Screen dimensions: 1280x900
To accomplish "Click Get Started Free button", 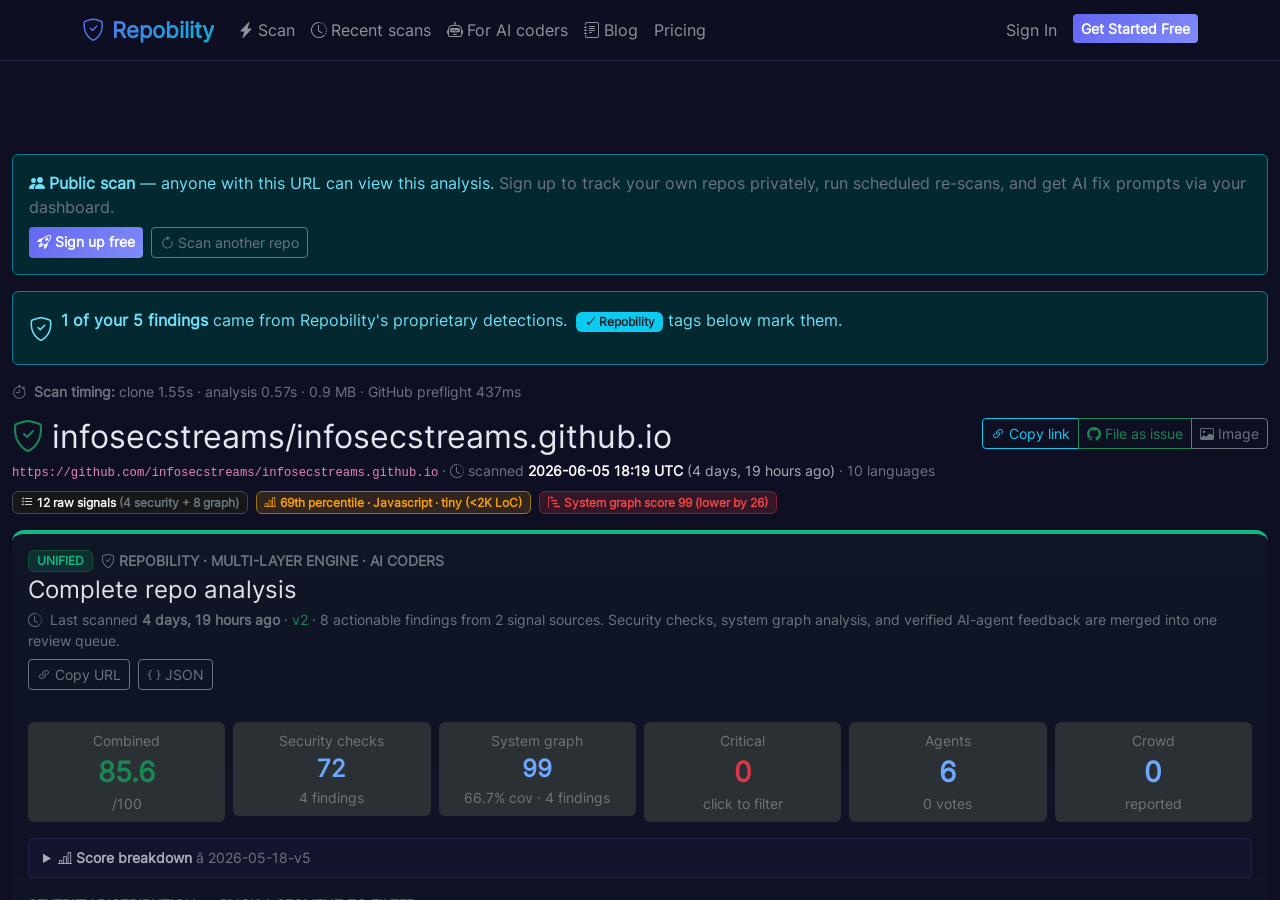I will point(1135,29).
